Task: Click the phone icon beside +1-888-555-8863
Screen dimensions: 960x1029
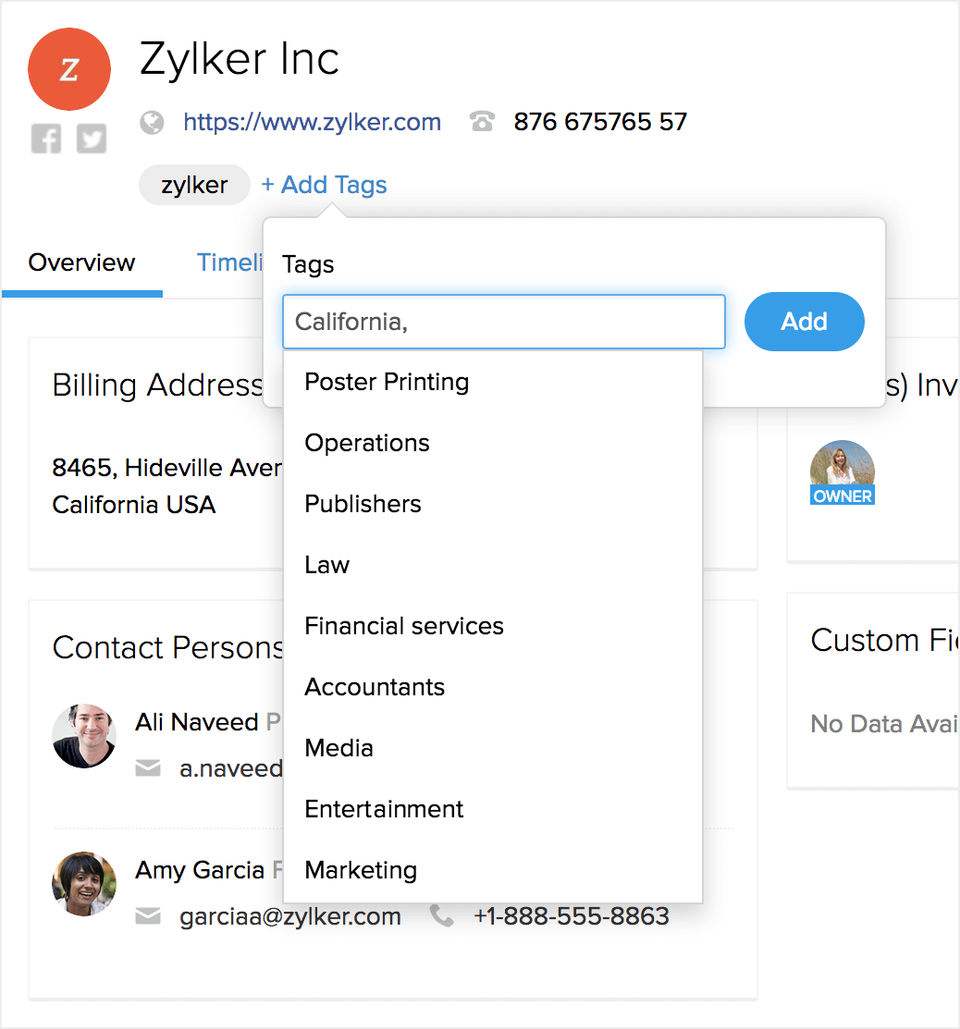Action: pos(441,916)
